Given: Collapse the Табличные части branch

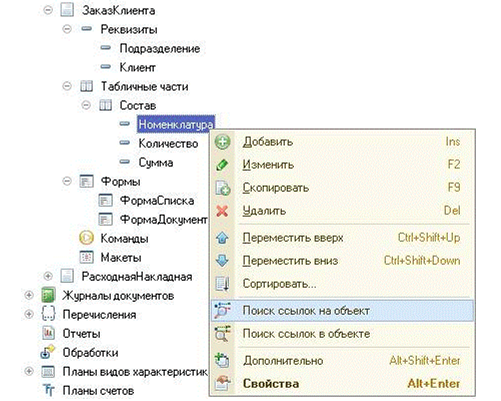Looking at the screenshot, I should (x=67, y=86).
